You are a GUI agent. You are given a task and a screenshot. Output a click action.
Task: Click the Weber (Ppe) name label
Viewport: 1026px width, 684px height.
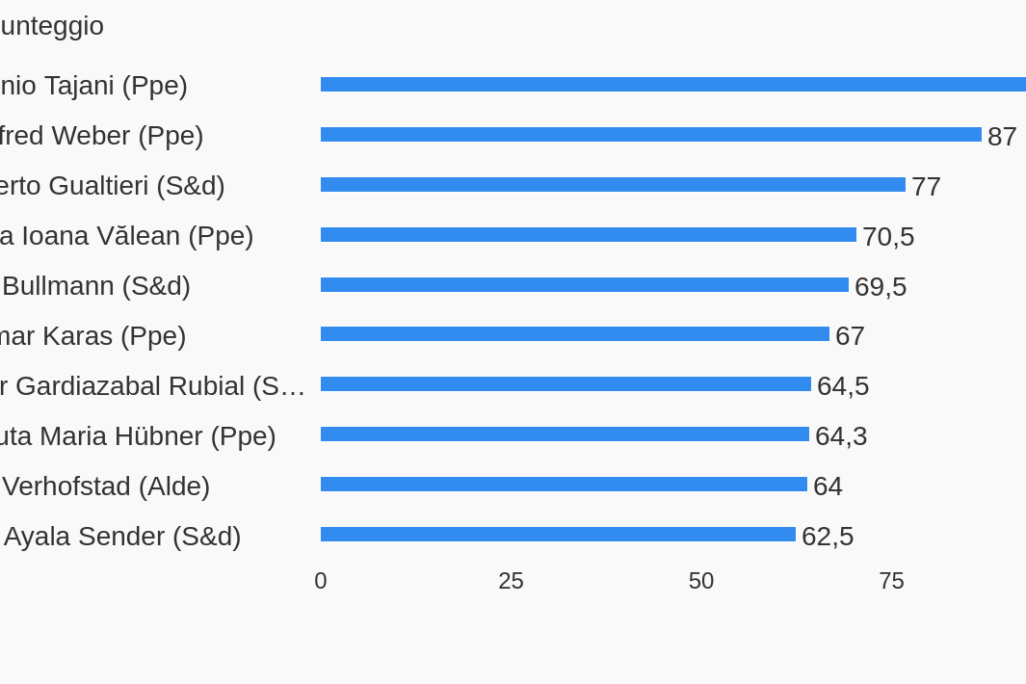click(x=101, y=136)
